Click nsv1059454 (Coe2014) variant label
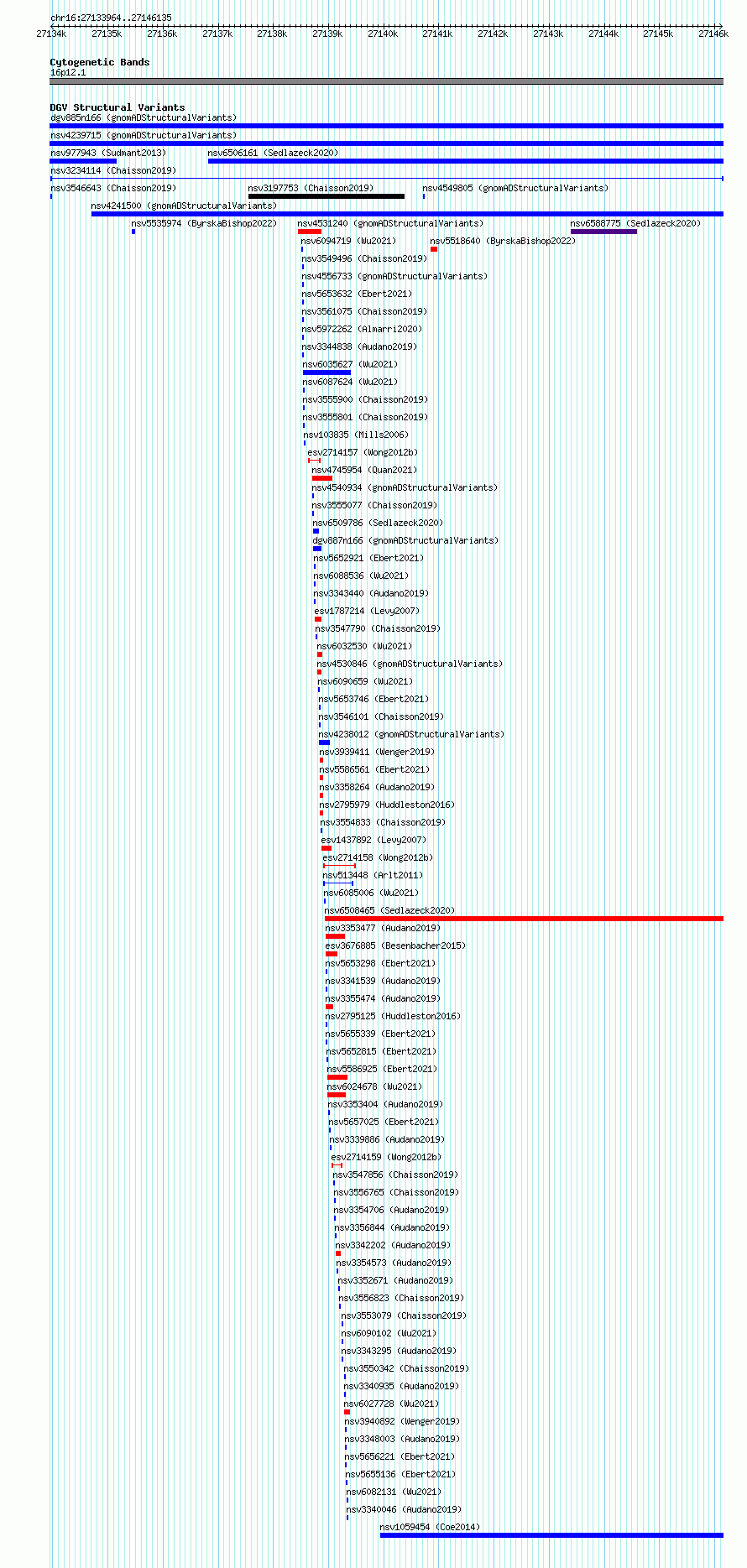 (x=430, y=1527)
